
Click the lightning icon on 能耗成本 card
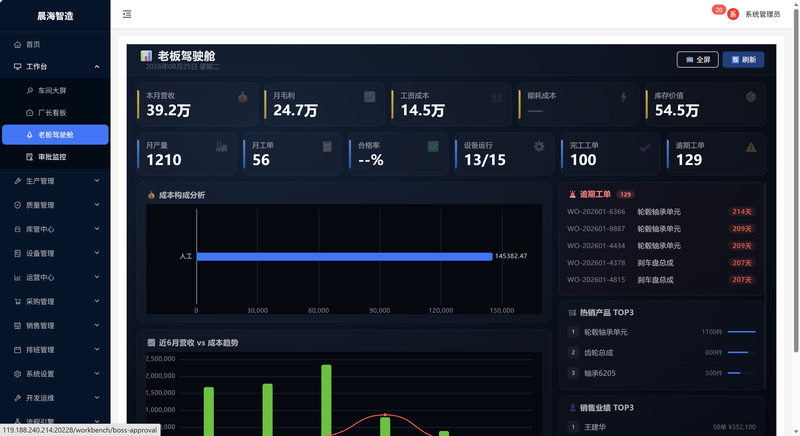tap(623, 97)
